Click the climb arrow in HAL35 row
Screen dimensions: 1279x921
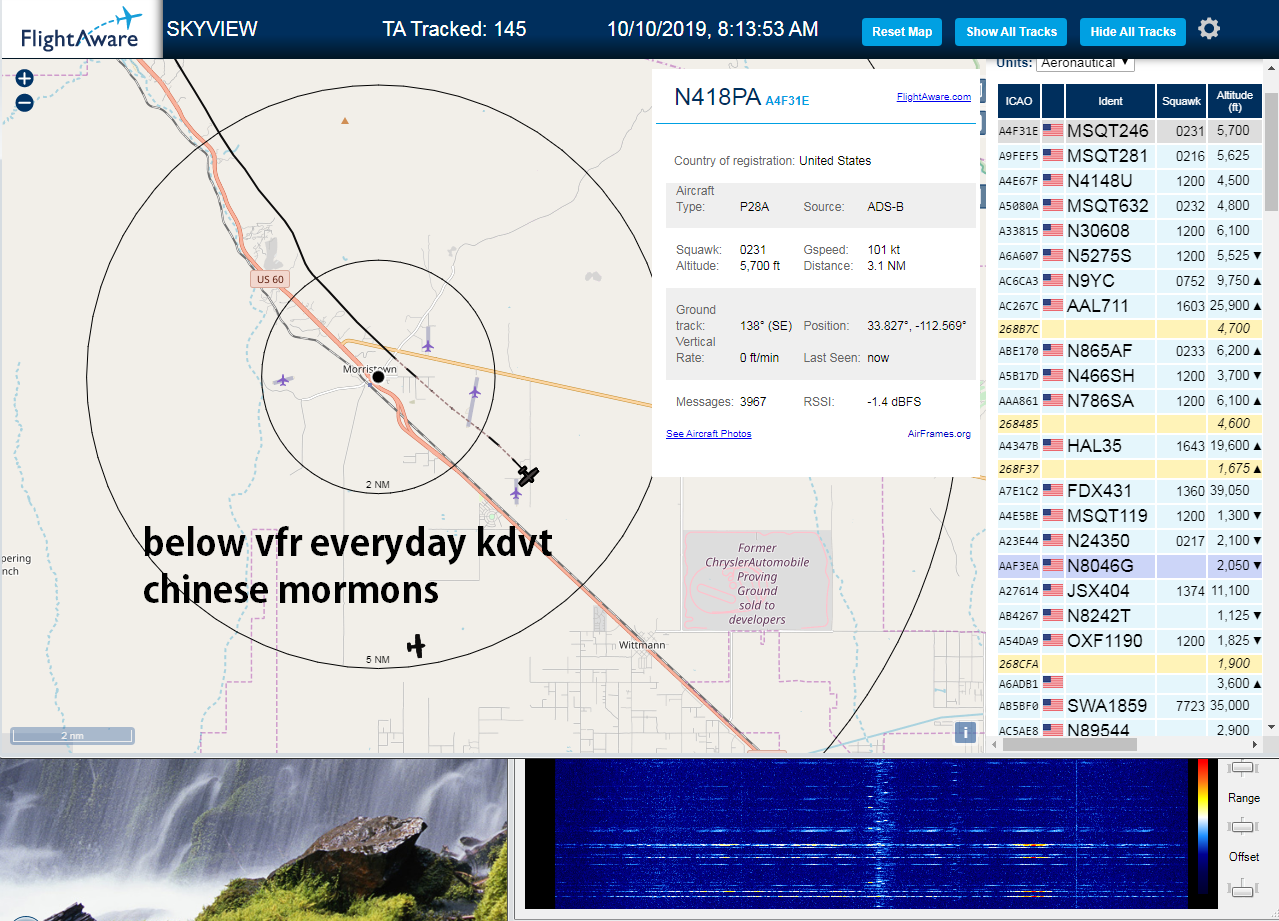(1257, 446)
